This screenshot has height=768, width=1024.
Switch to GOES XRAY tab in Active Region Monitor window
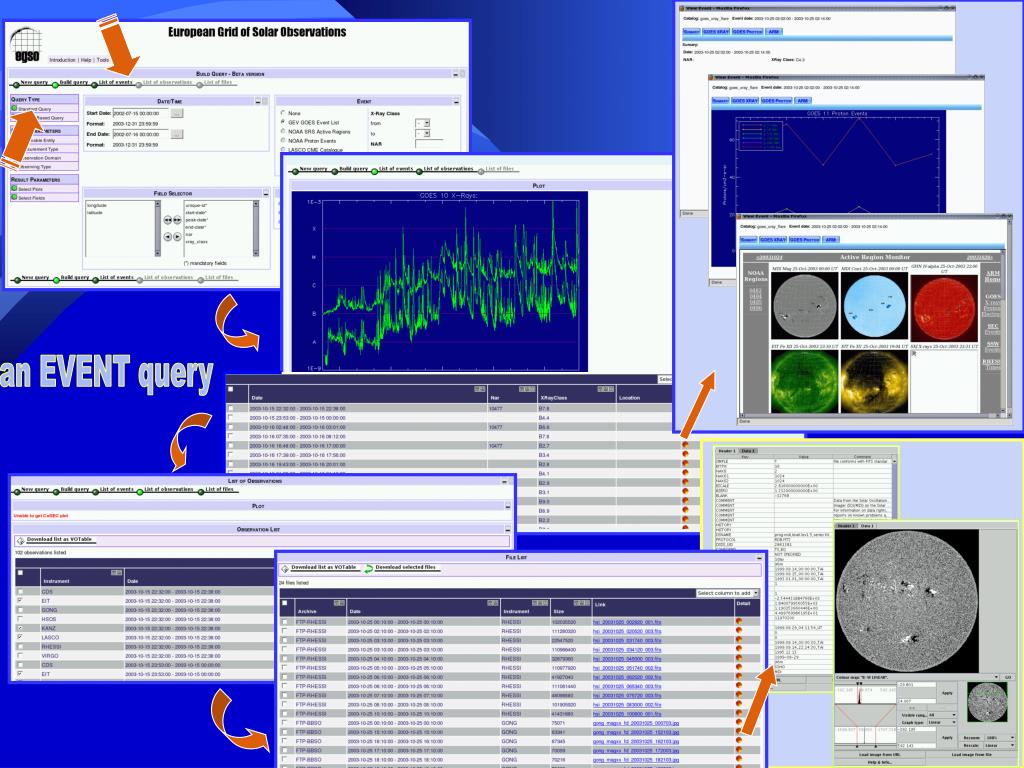773,240
